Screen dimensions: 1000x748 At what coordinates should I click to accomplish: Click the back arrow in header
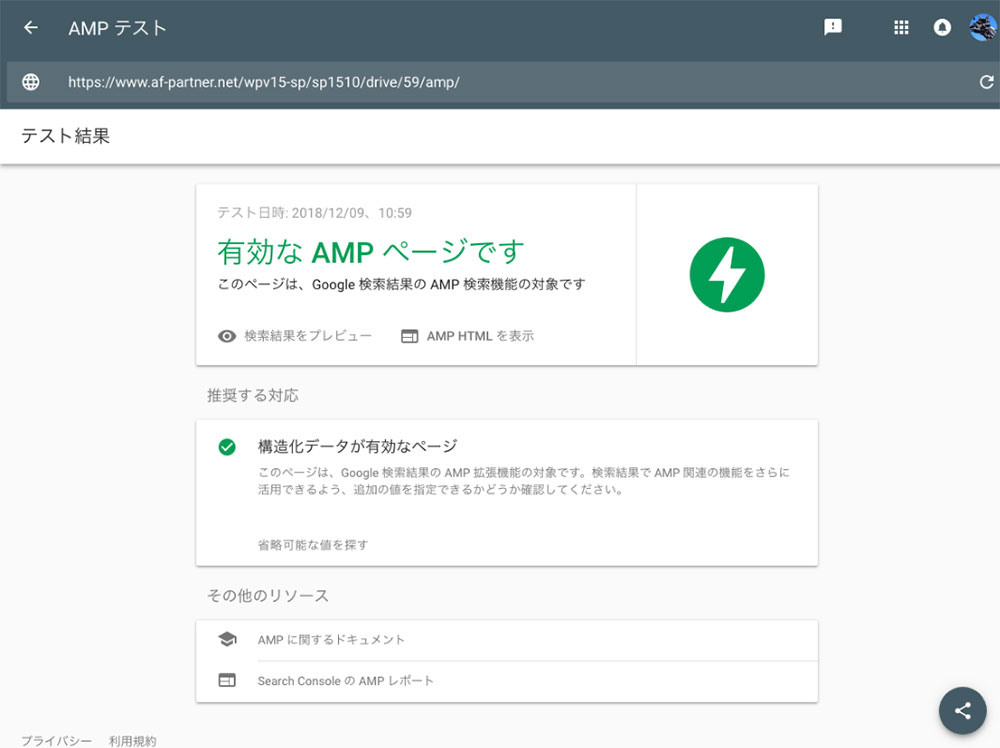pyautogui.click(x=31, y=27)
